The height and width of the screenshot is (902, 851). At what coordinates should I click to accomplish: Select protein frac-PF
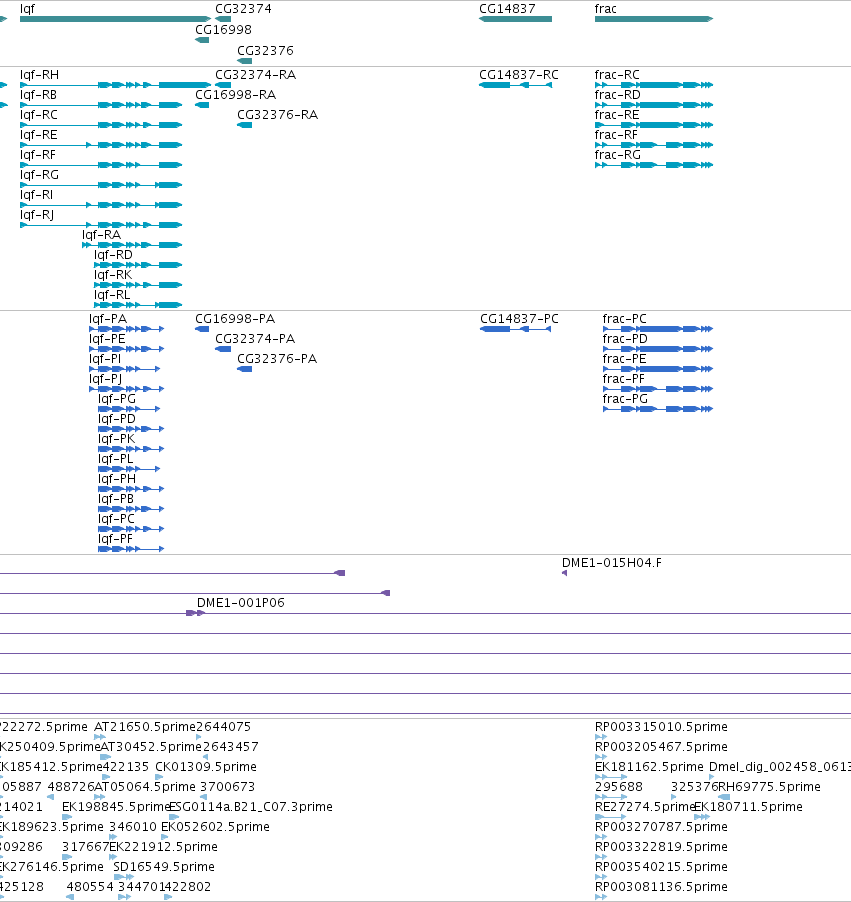click(658, 389)
